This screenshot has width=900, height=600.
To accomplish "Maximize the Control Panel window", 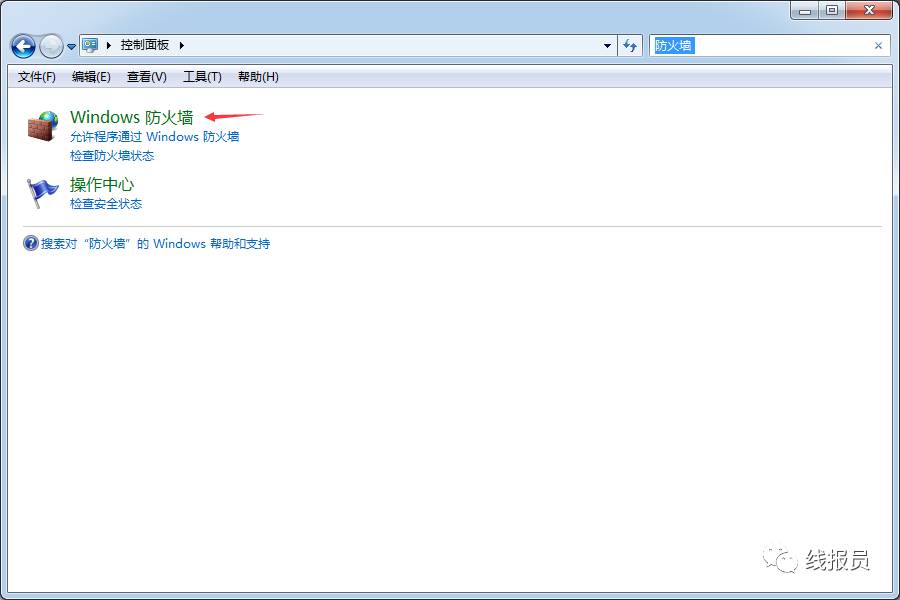I will (832, 10).
